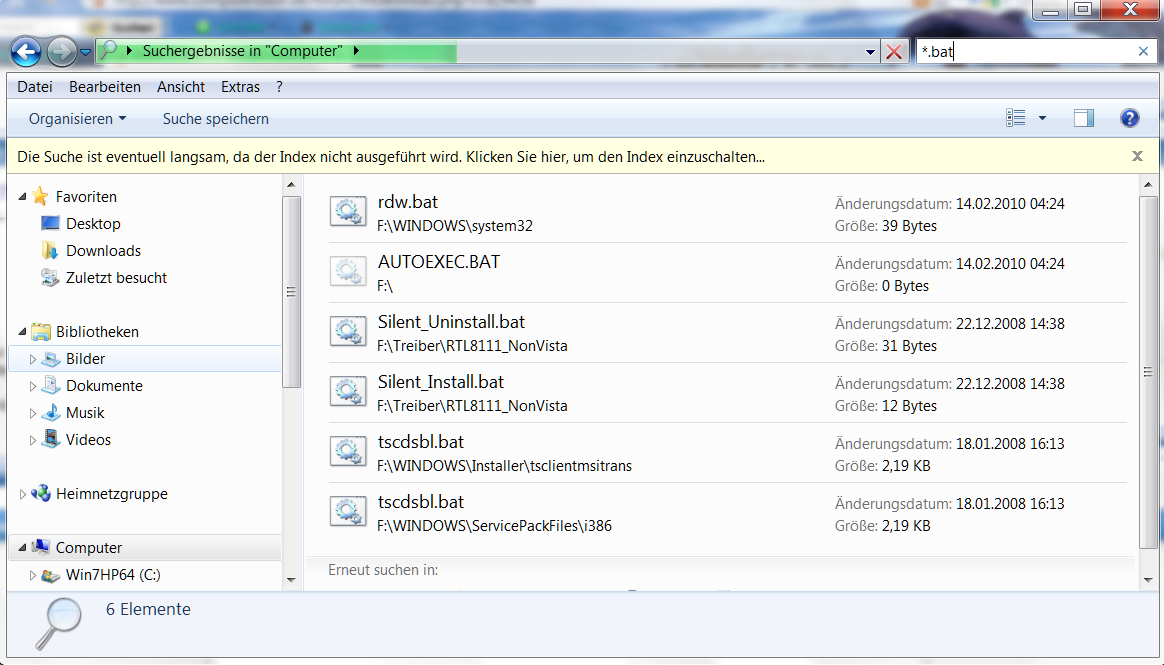
Task: Open the recent pages dropdown beside the forward arrow
Action: point(85,52)
